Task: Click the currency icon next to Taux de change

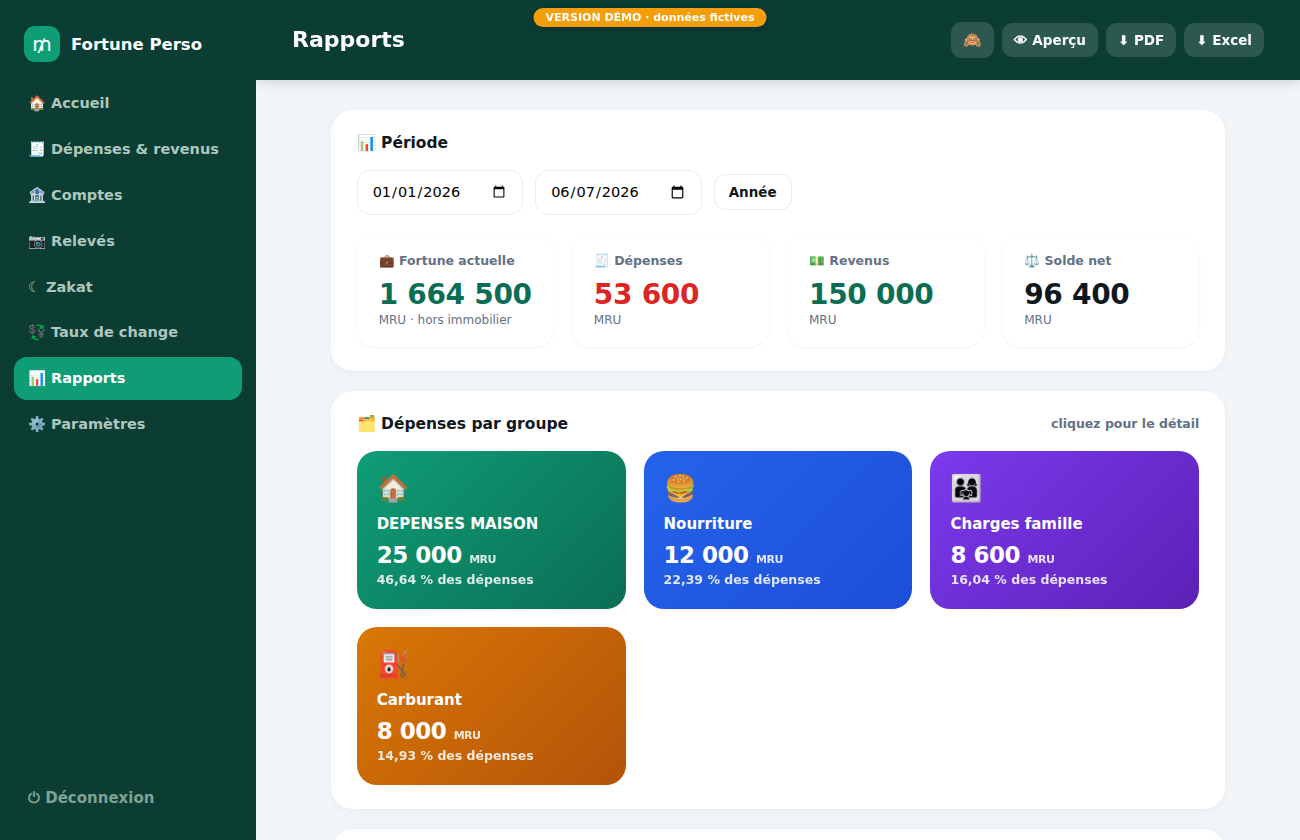Action: pyautogui.click(x=37, y=332)
